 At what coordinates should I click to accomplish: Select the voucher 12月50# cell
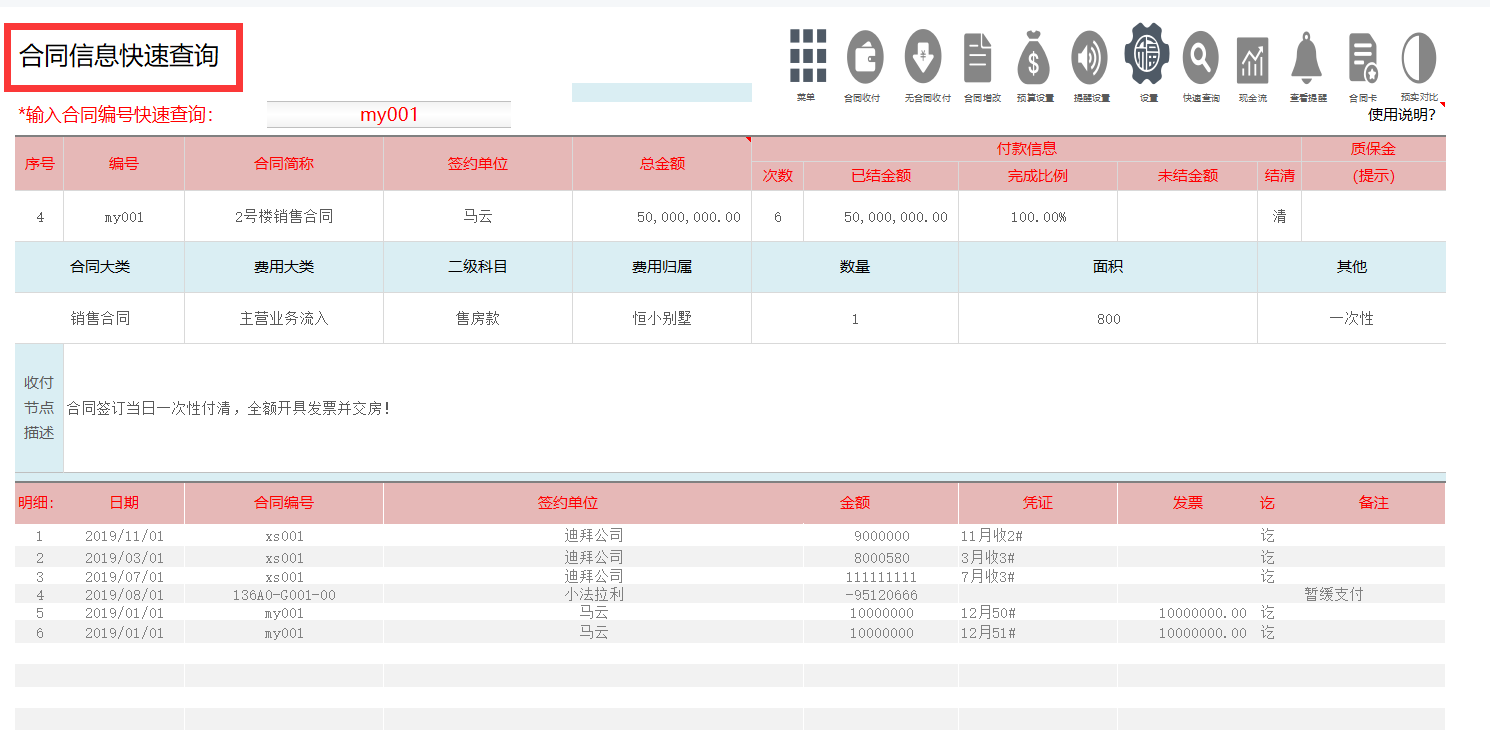pyautogui.click(x=1038, y=613)
